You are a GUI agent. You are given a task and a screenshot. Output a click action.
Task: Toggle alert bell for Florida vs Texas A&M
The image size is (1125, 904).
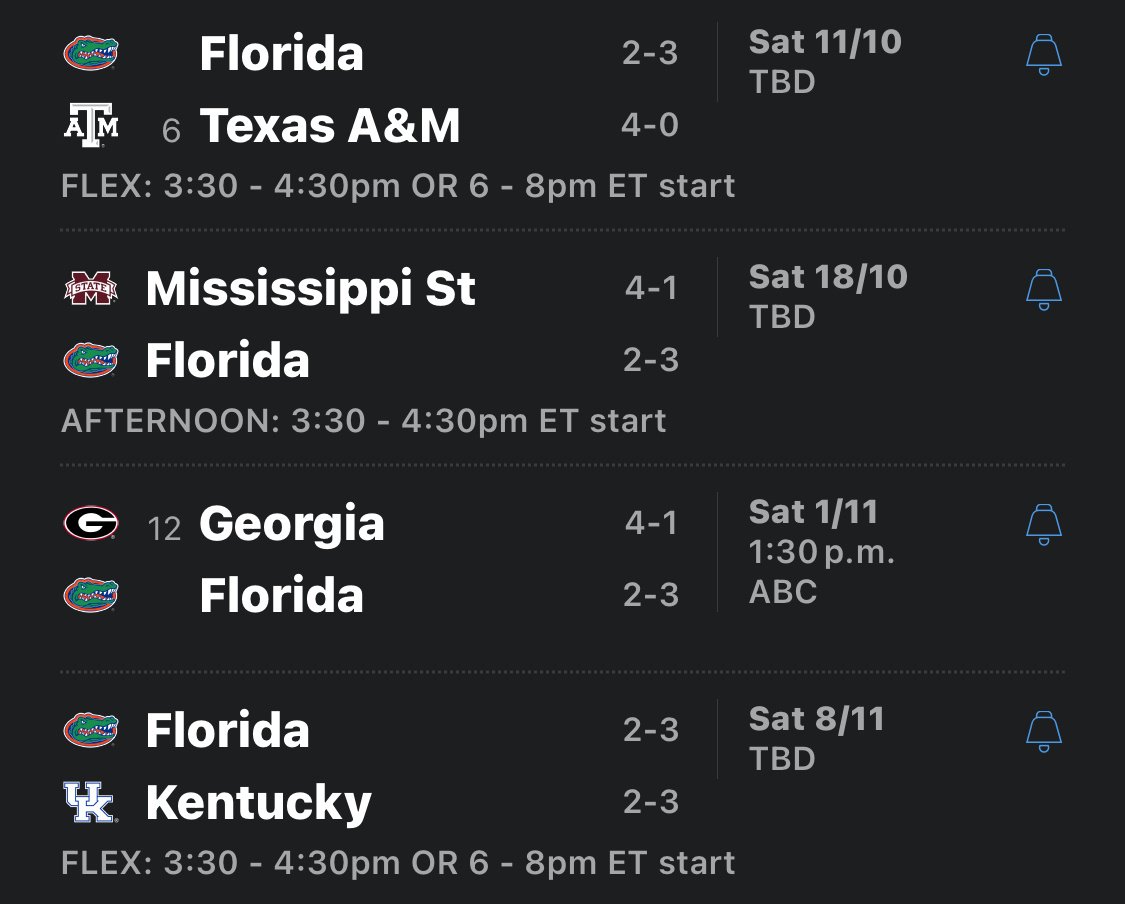click(1043, 55)
